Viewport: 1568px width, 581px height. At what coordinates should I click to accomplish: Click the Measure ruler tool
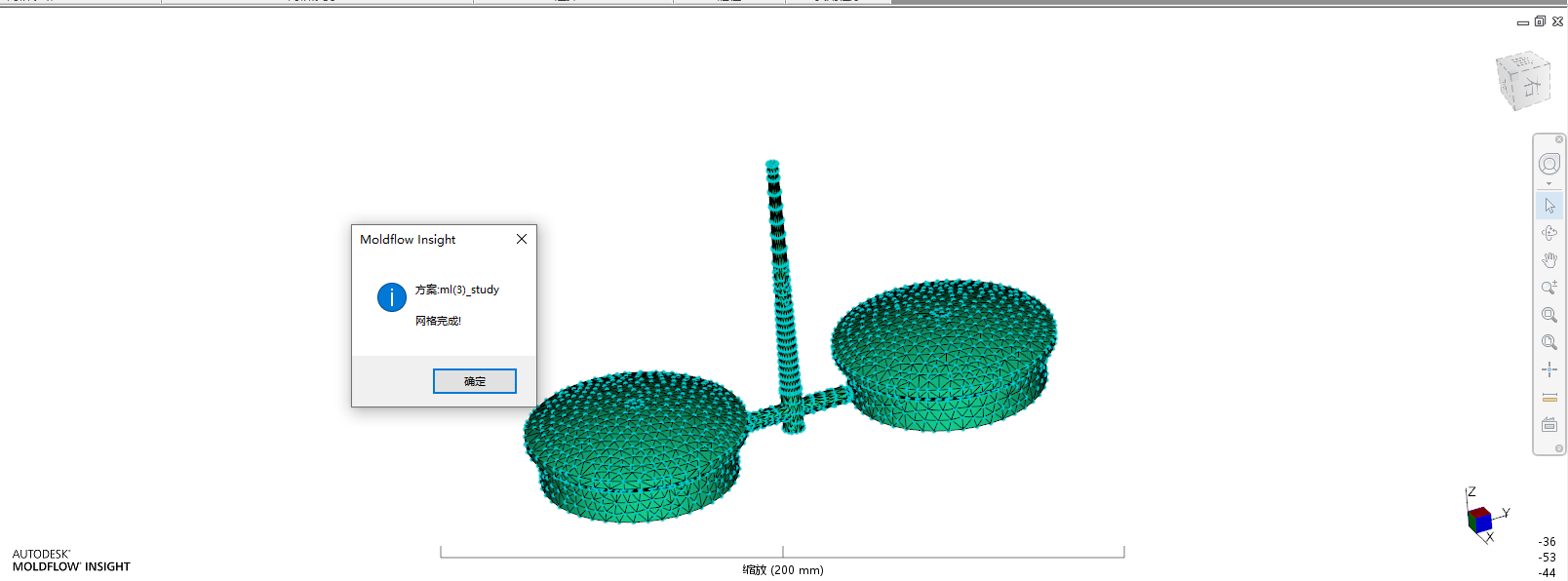tap(1549, 397)
